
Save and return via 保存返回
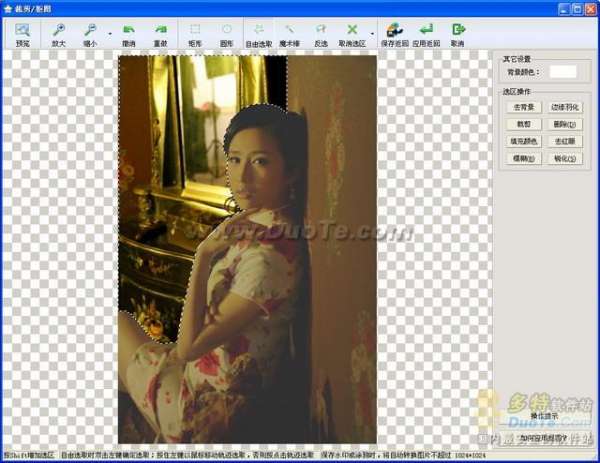[394, 35]
